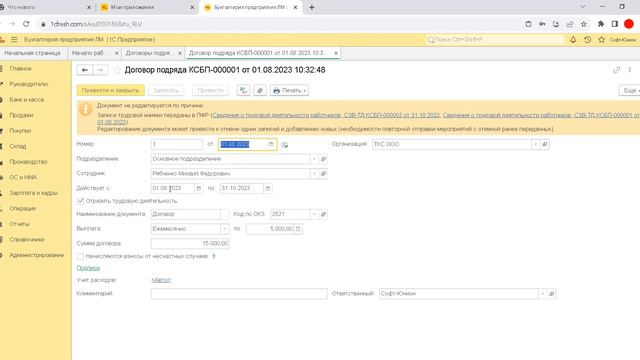The width and height of the screenshot is (640, 360).
Task: Click the Номер field
Action: tap(177, 144)
